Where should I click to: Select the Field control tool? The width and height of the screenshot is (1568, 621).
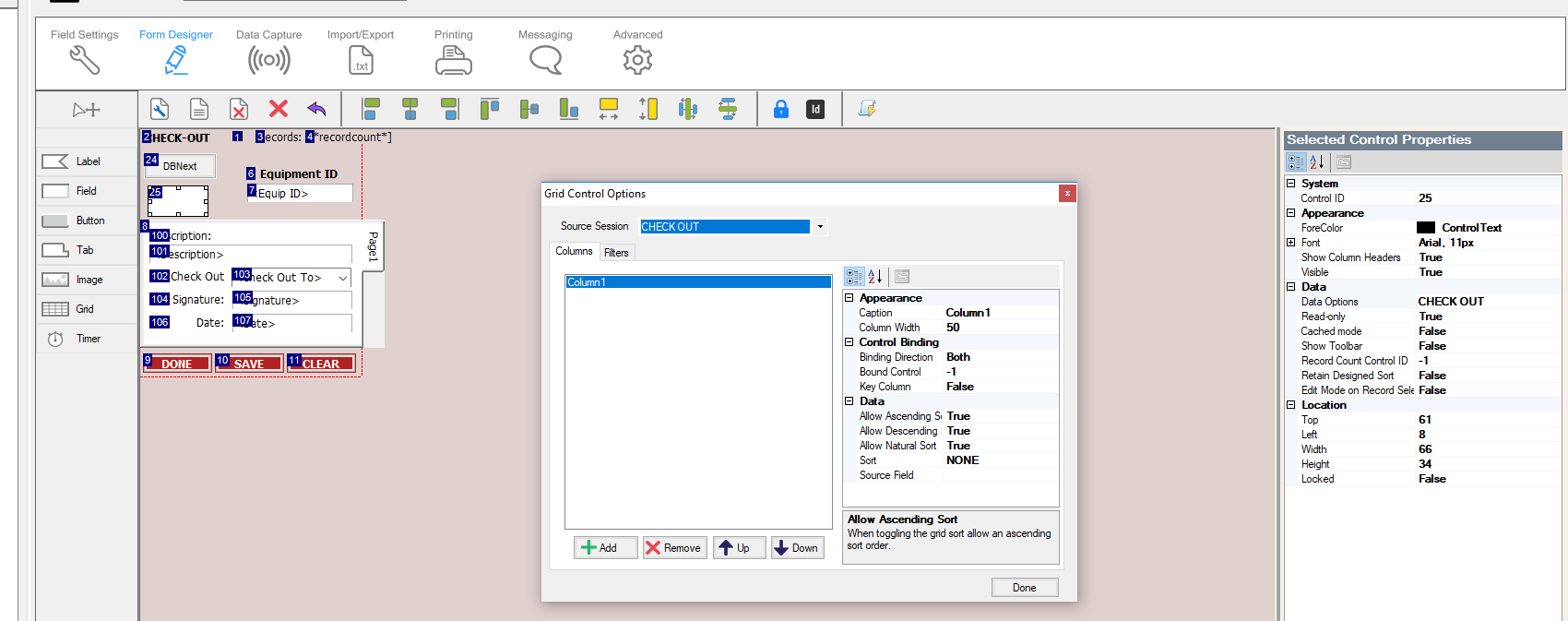(x=87, y=191)
